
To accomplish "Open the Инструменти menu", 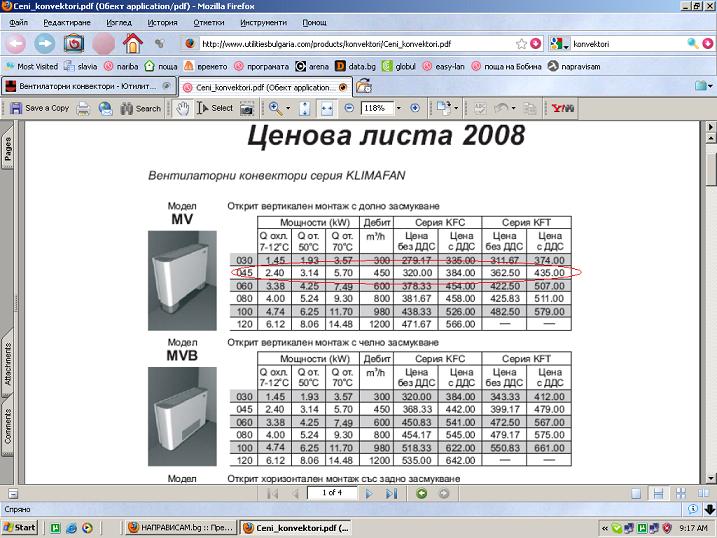I will coord(265,21).
